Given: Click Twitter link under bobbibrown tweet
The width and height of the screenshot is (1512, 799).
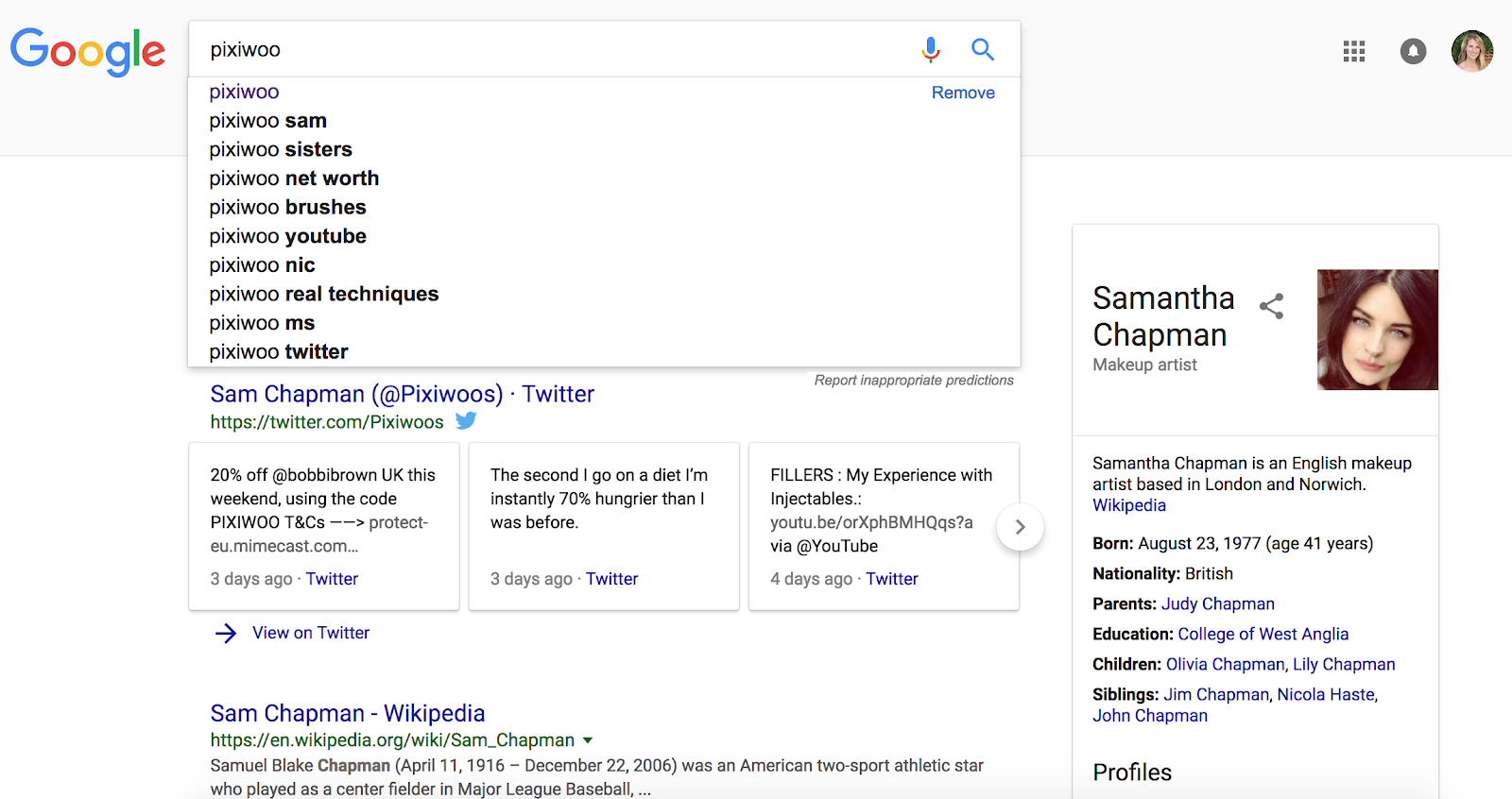Looking at the screenshot, I should click(332, 579).
